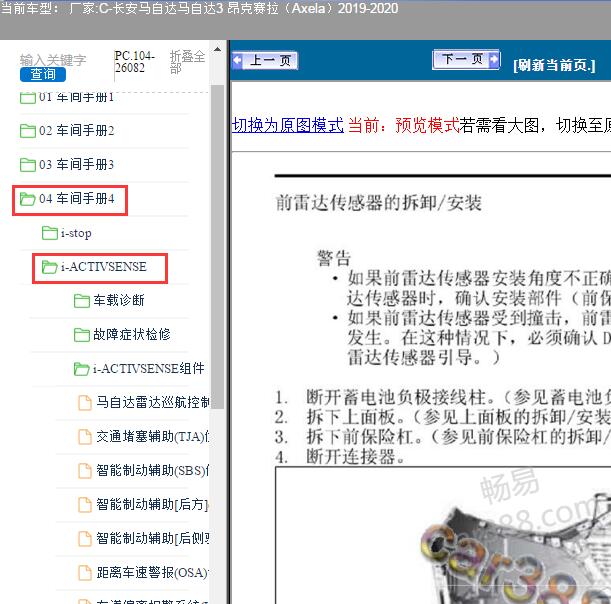Image resolution: width=611 pixels, height=604 pixels.
Task: Click the 刷新当前页 refresh link
Action: point(554,65)
